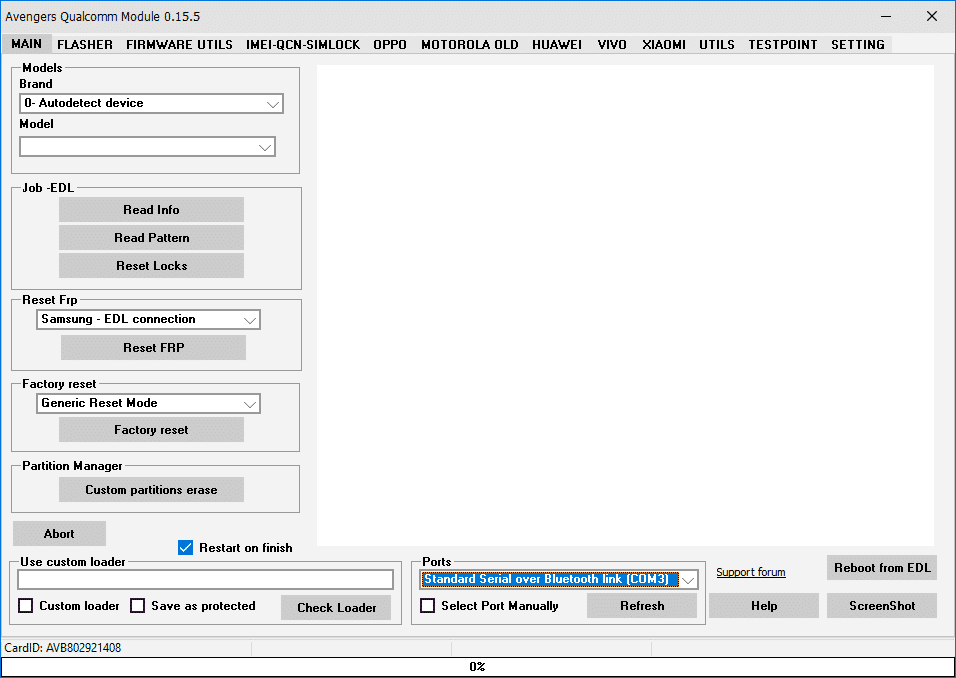Take a ScreenShot
This screenshot has height=678, width=956.
point(882,605)
